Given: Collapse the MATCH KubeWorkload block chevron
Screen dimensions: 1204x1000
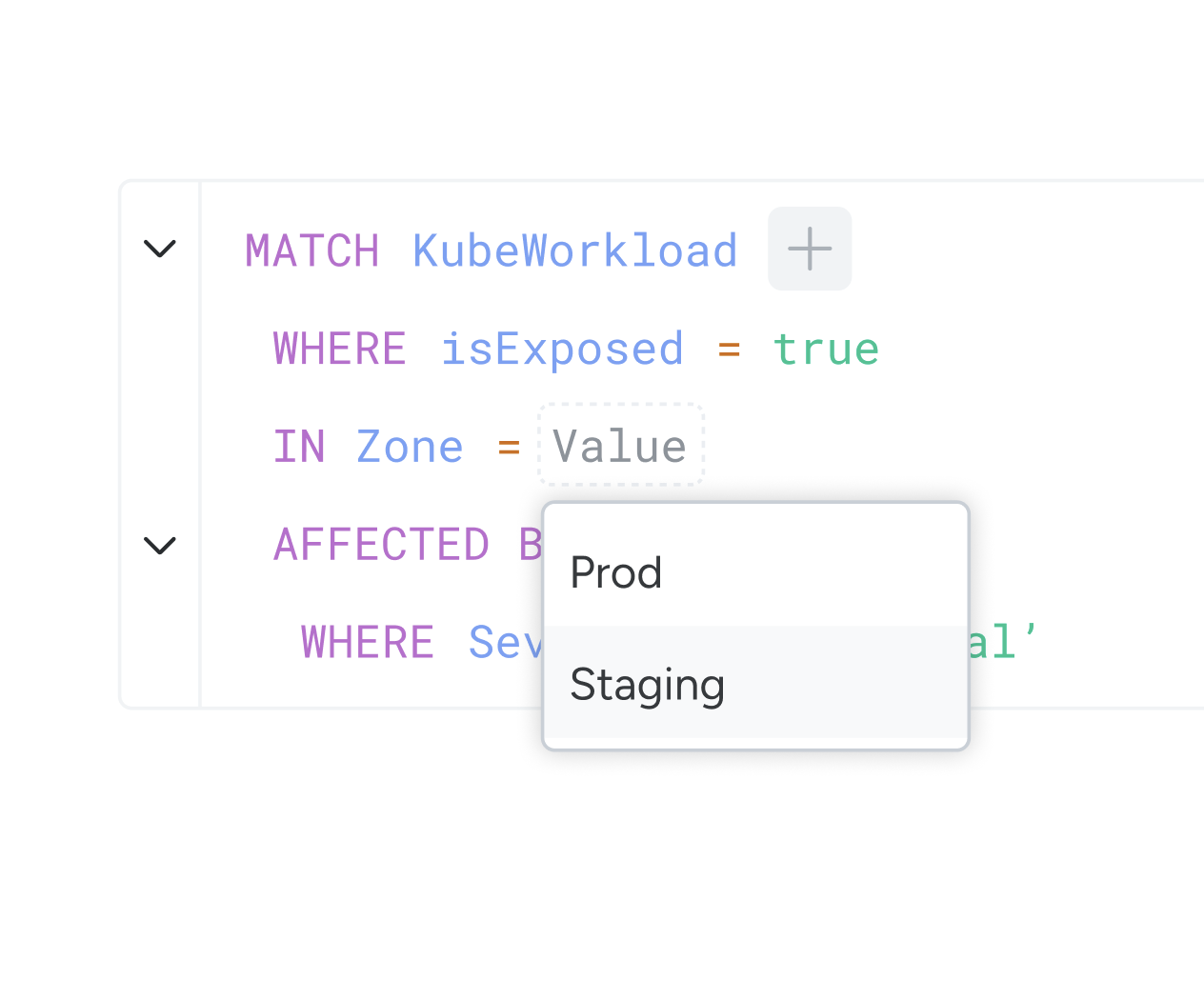Looking at the screenshot, I should (159, 249).
